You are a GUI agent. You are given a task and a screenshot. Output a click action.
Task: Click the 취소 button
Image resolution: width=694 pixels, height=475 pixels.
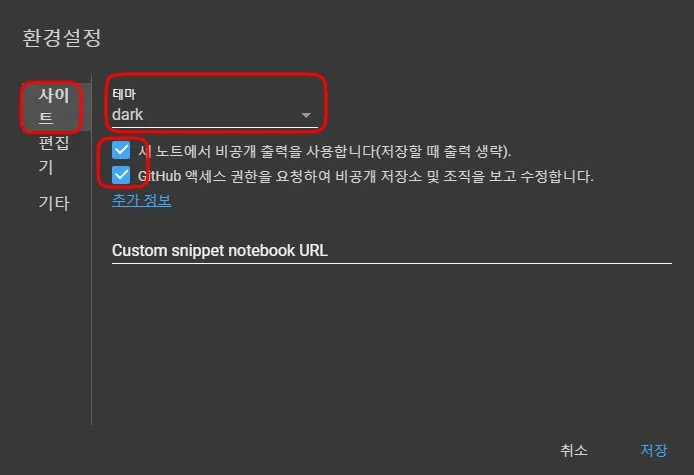point(574,450)
